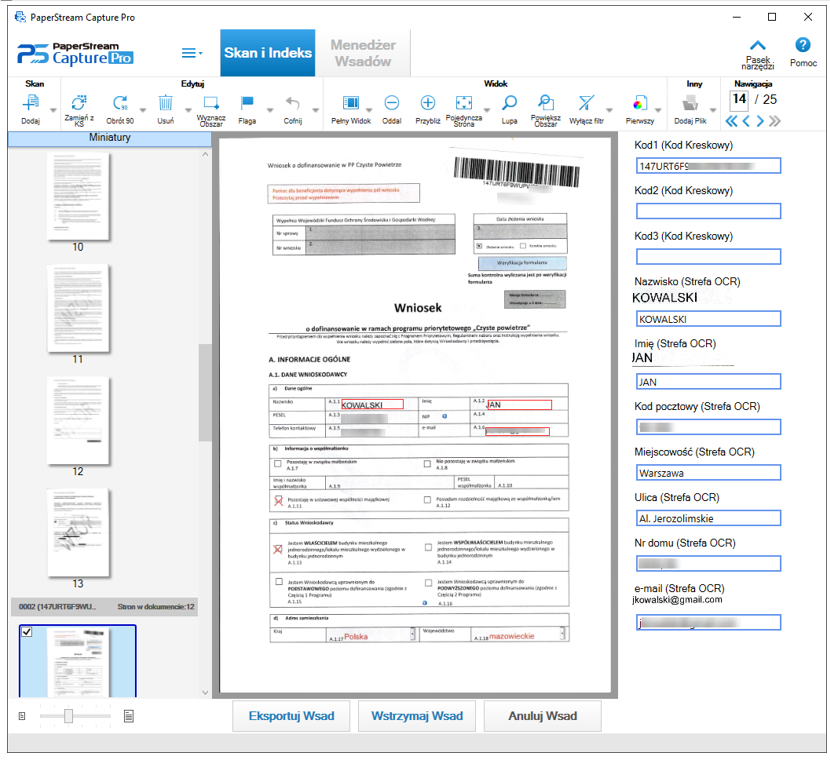Select the Skan i Indeks tab
The image size is (830, 761).
click(266, 53)
